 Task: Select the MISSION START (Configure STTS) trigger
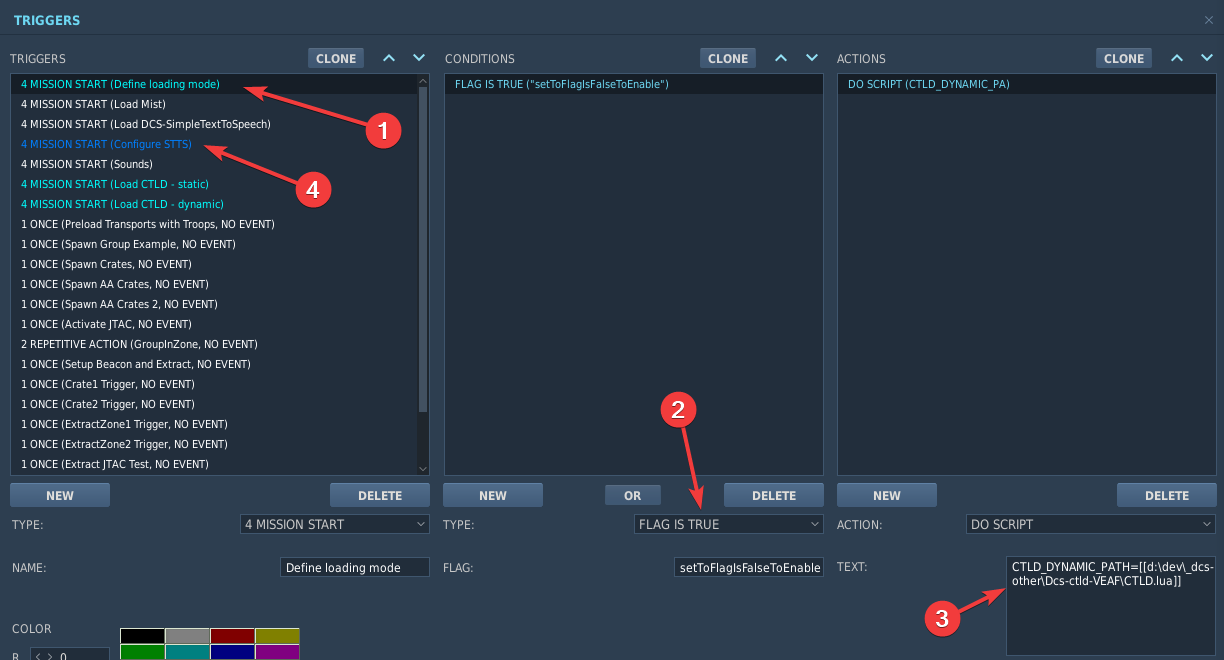click(x=106, y=143)
